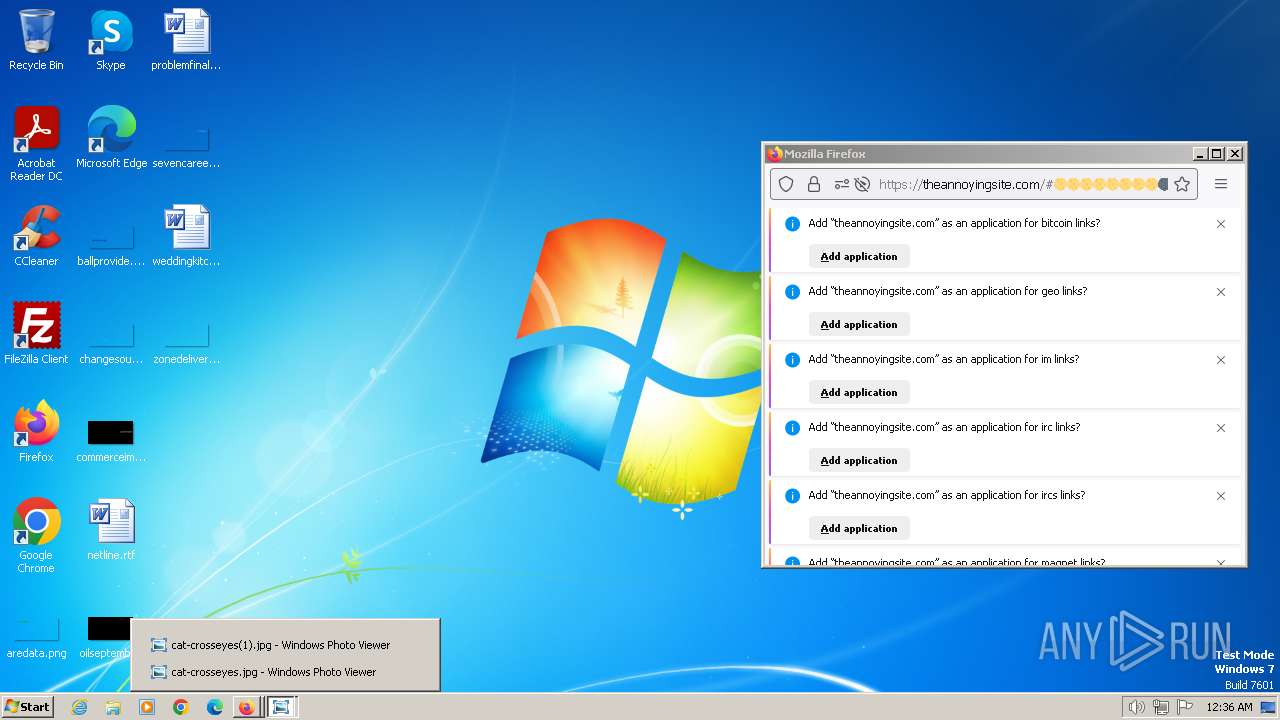Open the site permissions sliders icon
Screen dimensions: 1280x720
(x=841, y=184)
